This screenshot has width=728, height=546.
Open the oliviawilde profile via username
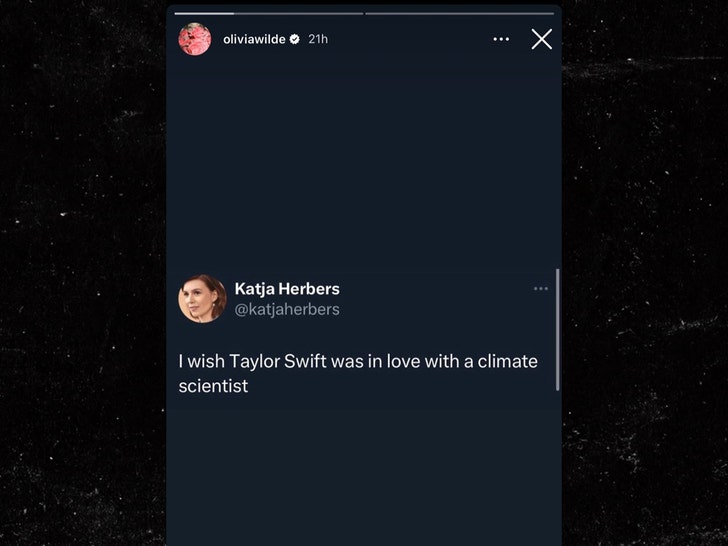coord(254,39)
